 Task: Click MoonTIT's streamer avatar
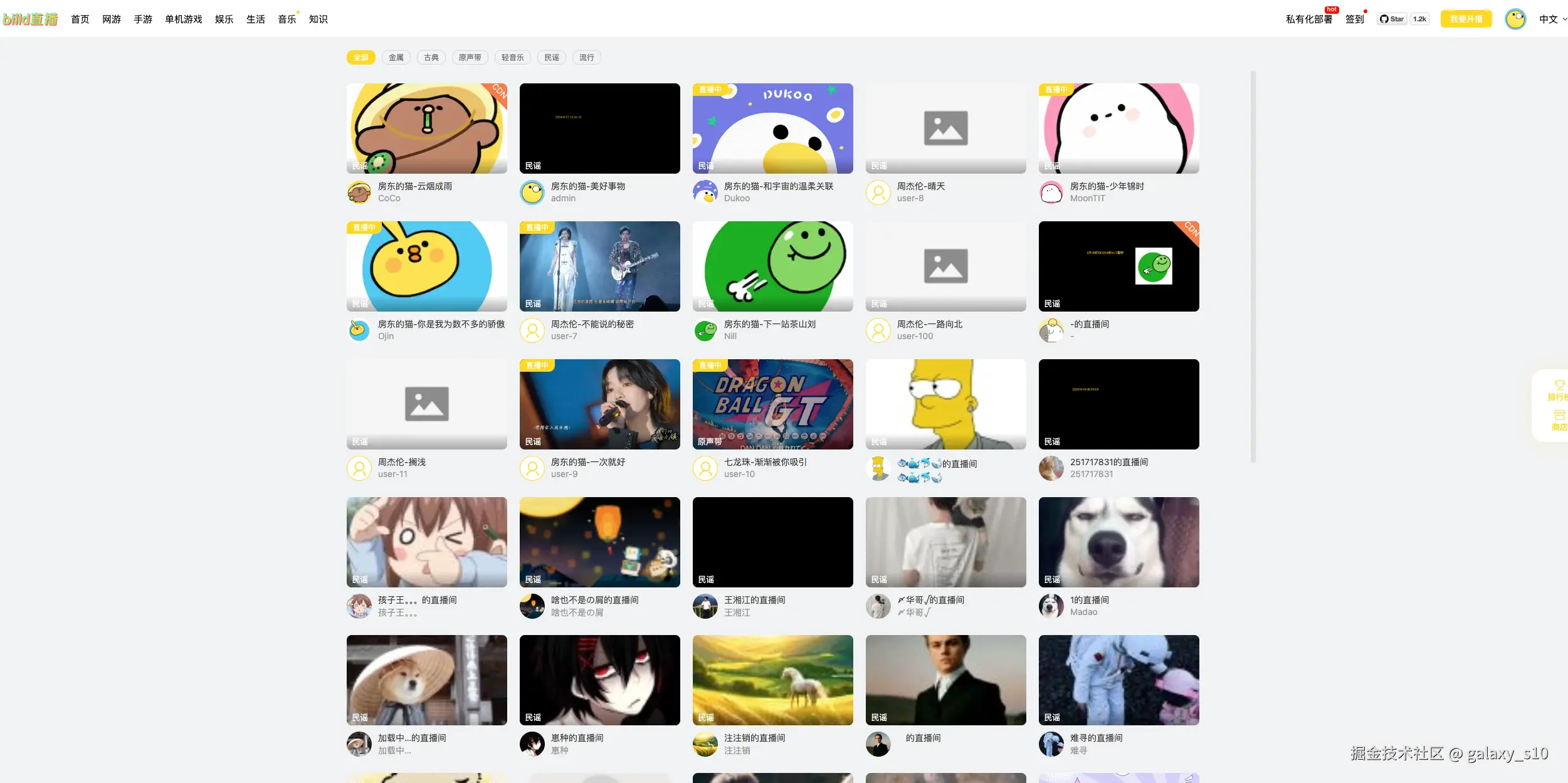[1051, 192]
